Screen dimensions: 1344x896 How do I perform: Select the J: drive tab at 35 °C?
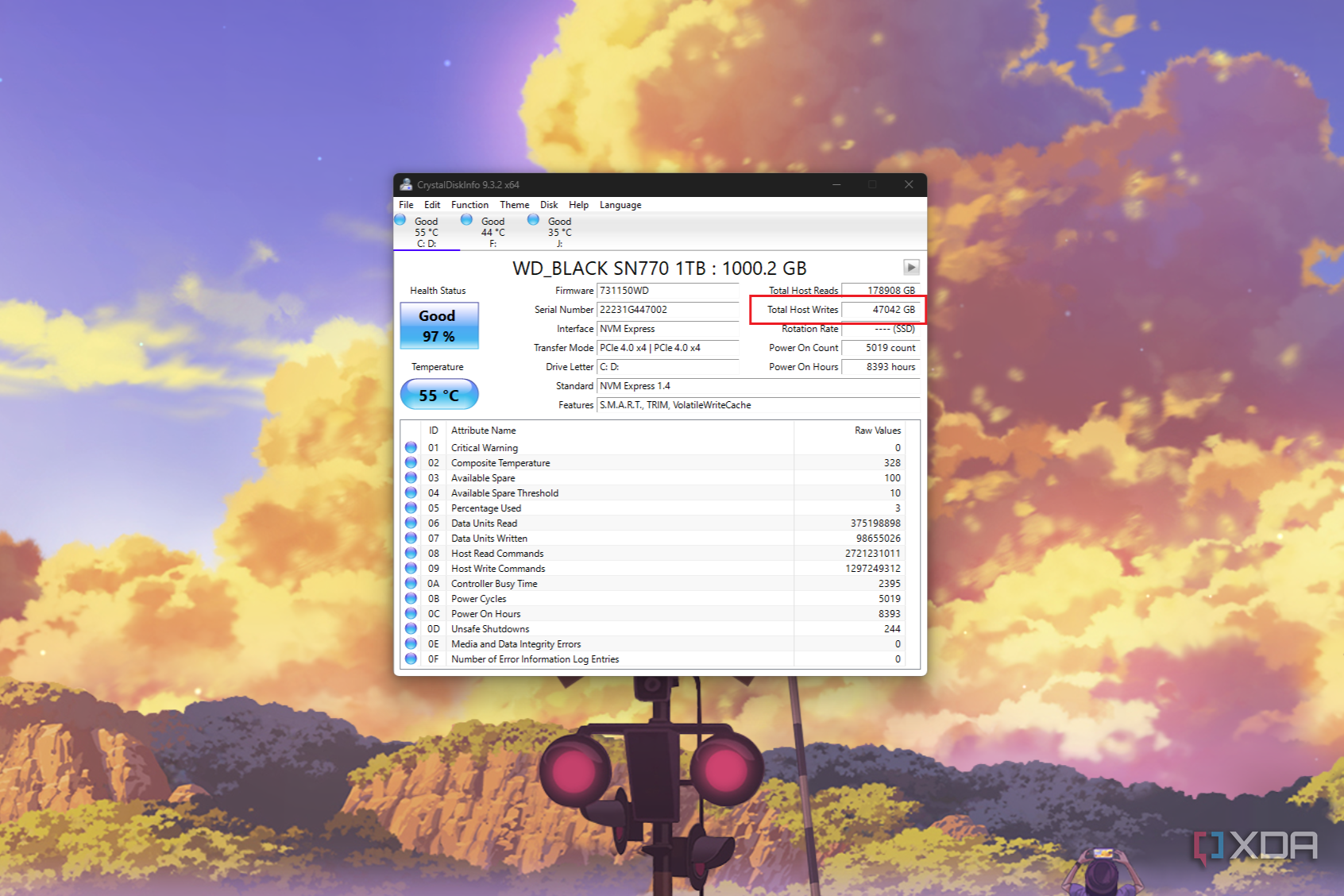pyautogui.click(x=559, y=232)
